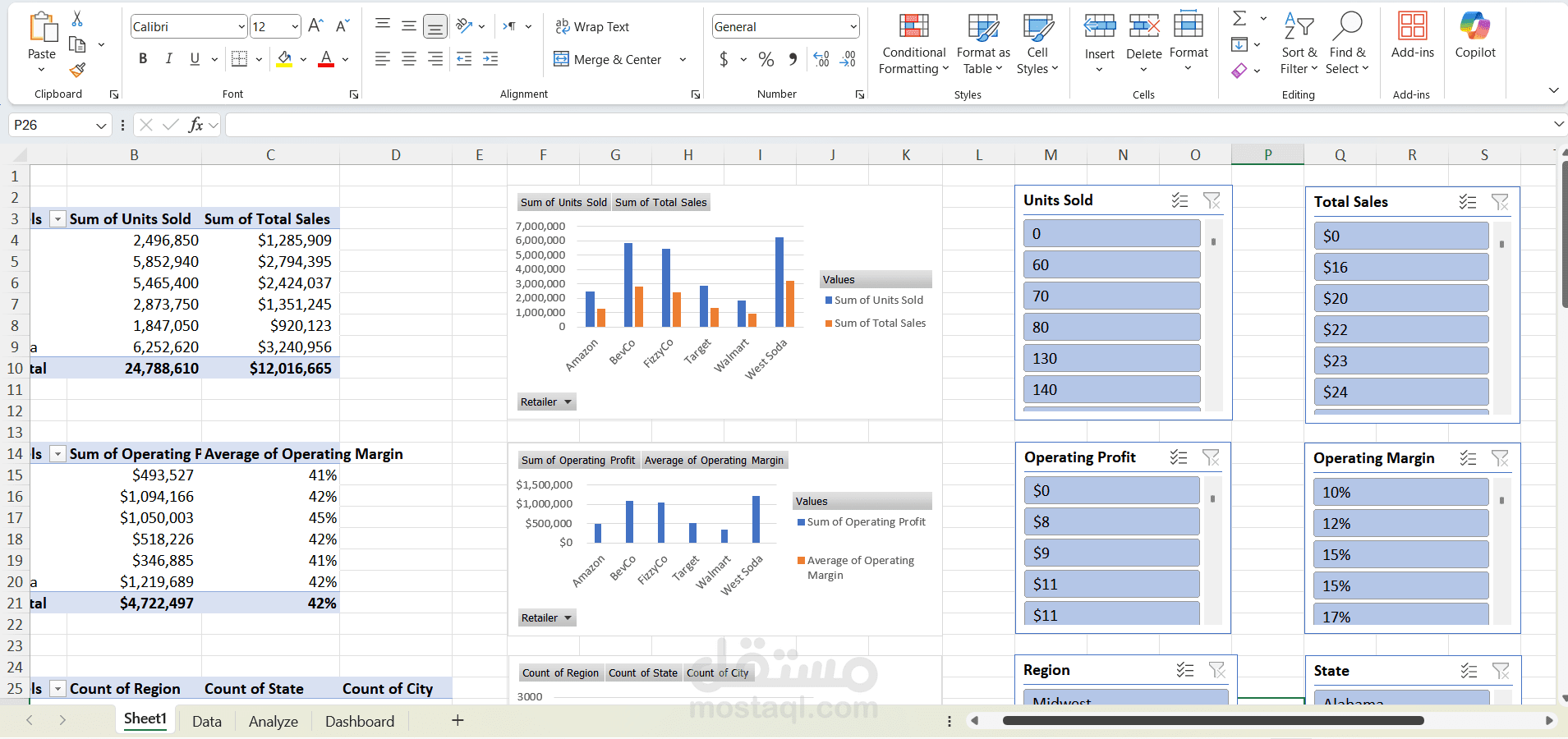This screenshot has height=739, width=1568.
Task: Click in the formula bar input
Action: (887, 125)
